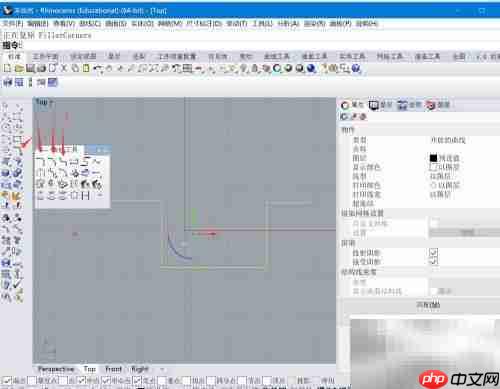The image size is (500, 389).
Task: Click the blue sphere render icon
Action: click(x=311, y=68)
